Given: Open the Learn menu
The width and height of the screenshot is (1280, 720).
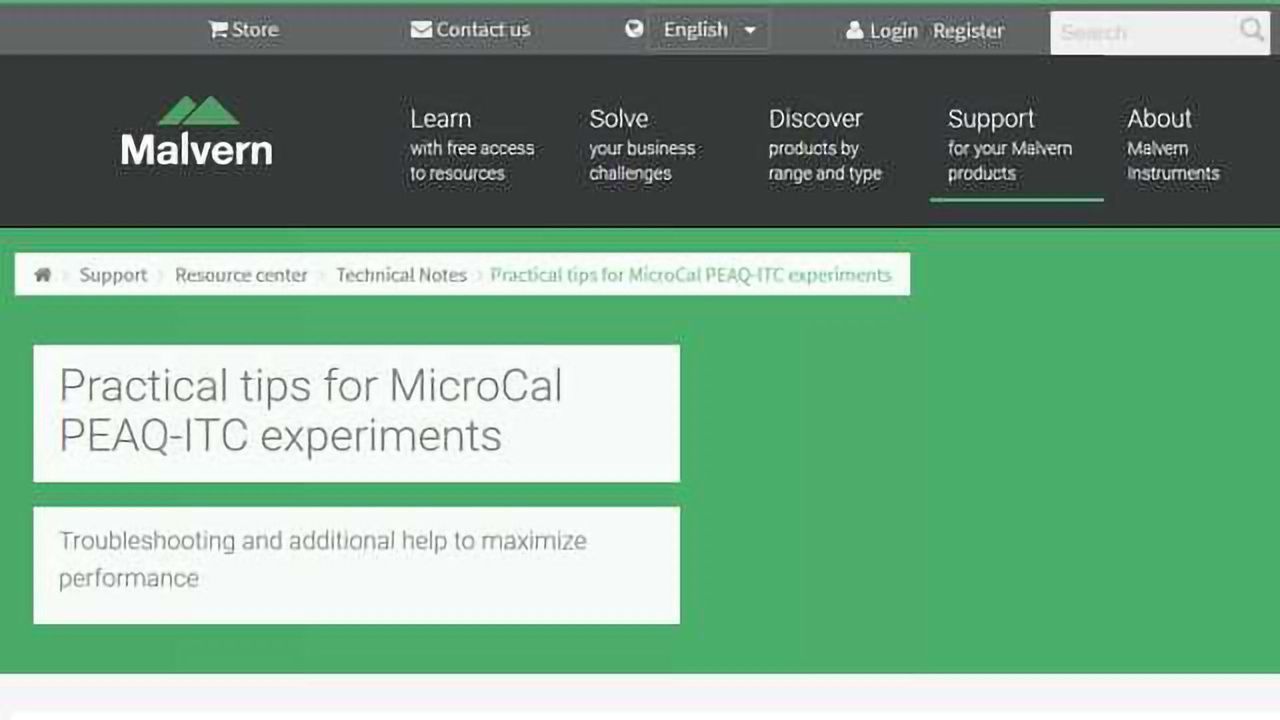Looking at the screenshot, I should pyautogui.click(x=472, y=145).
